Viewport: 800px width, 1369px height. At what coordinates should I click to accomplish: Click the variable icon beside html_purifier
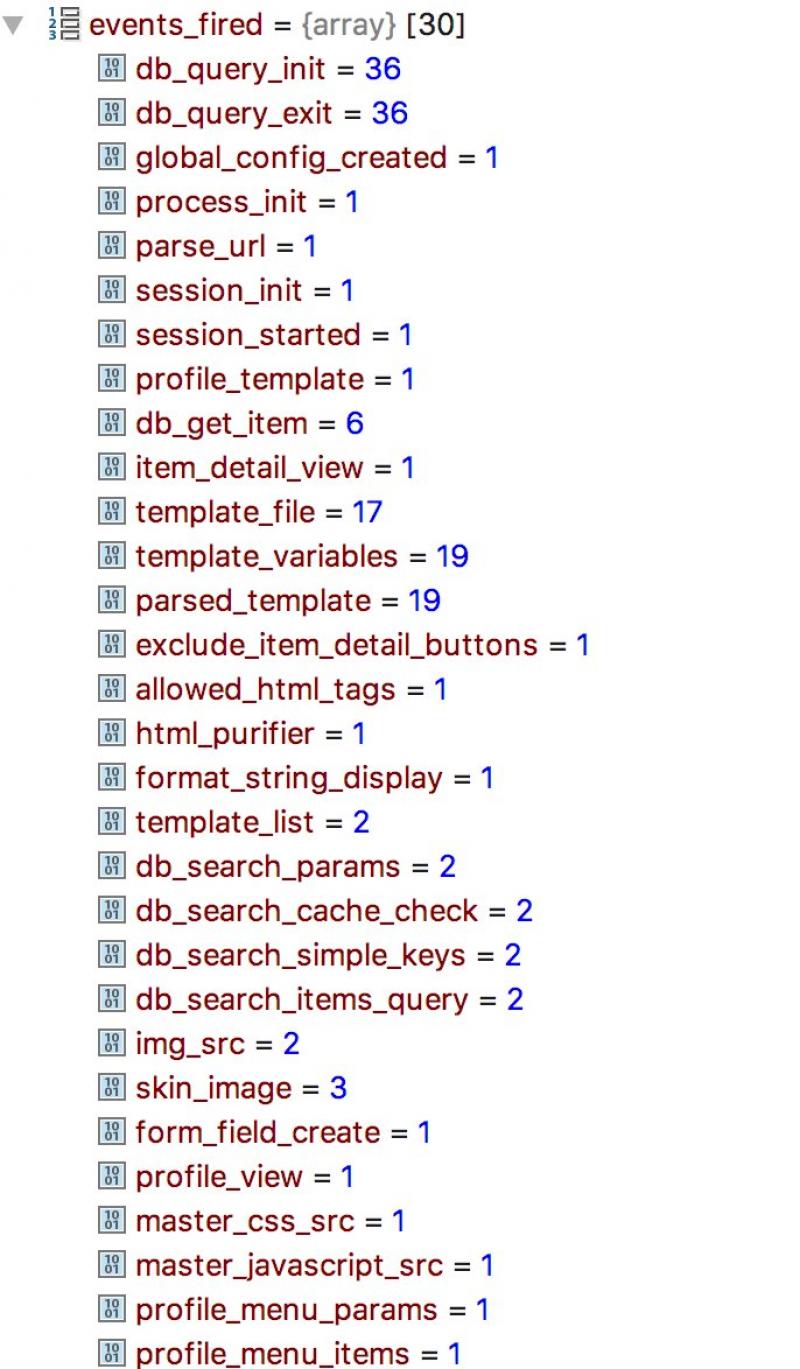[110, 733]
